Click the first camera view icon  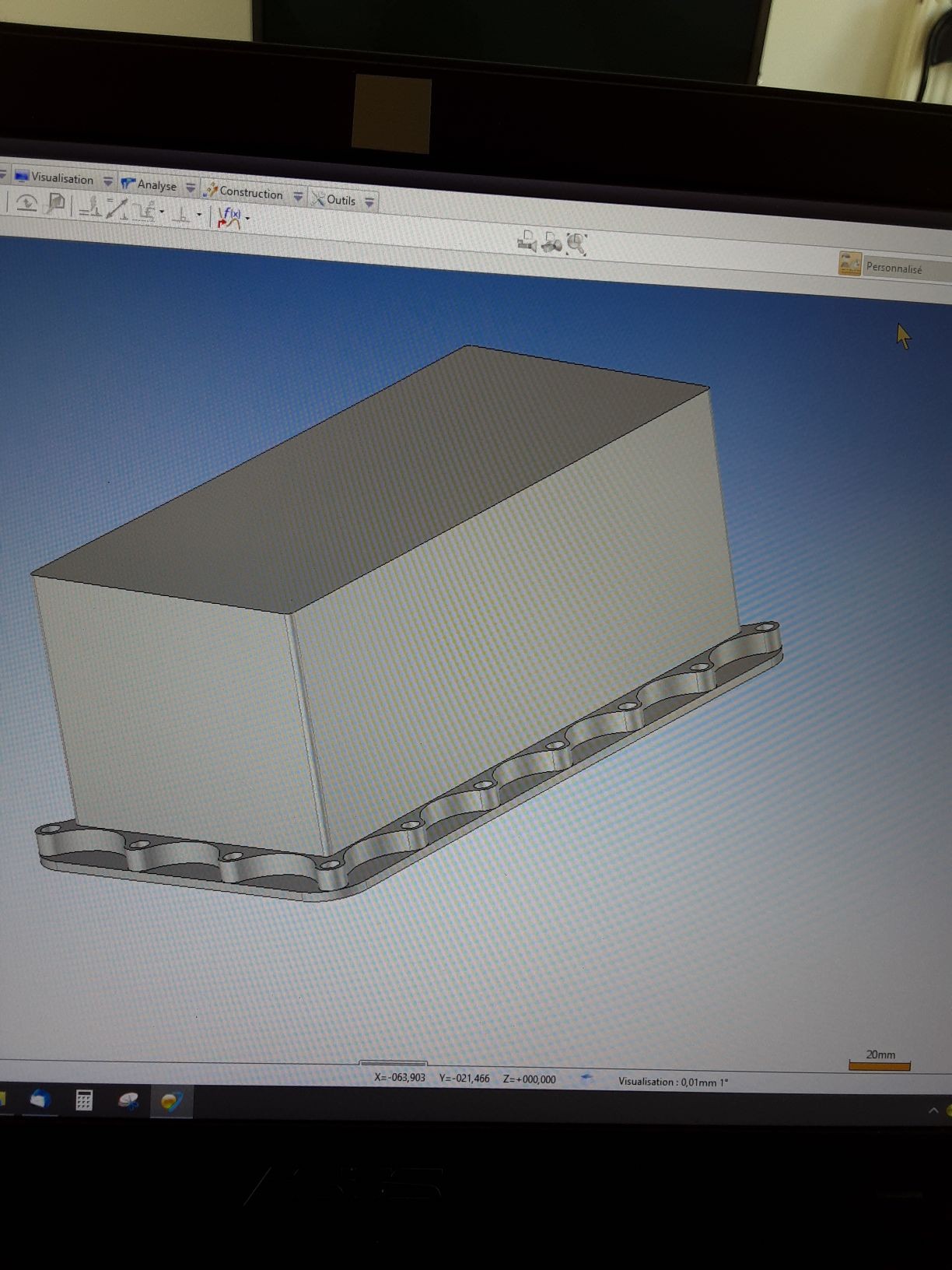point(527,241)
